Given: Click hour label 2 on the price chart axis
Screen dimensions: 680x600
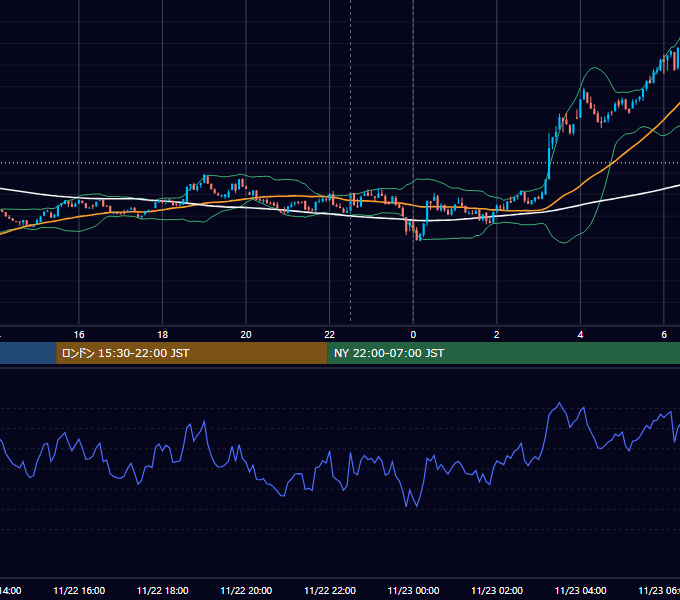Looking at the screenshot, I should point(497,335).
